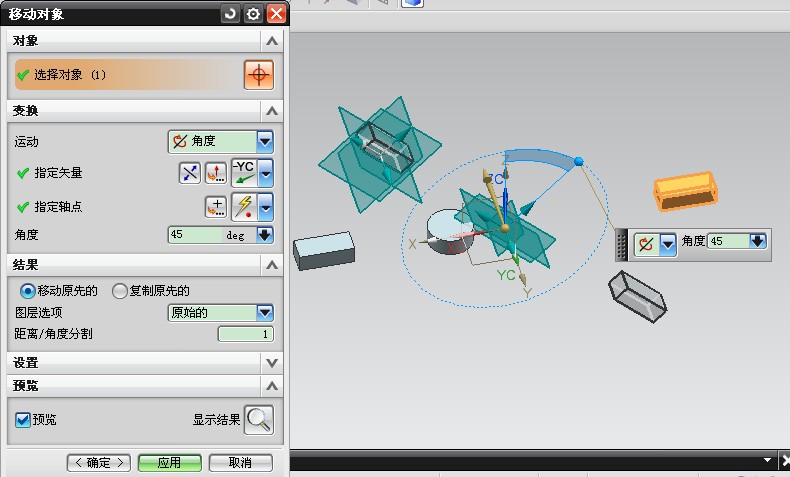Click the 取消 button

click(240, 462)
